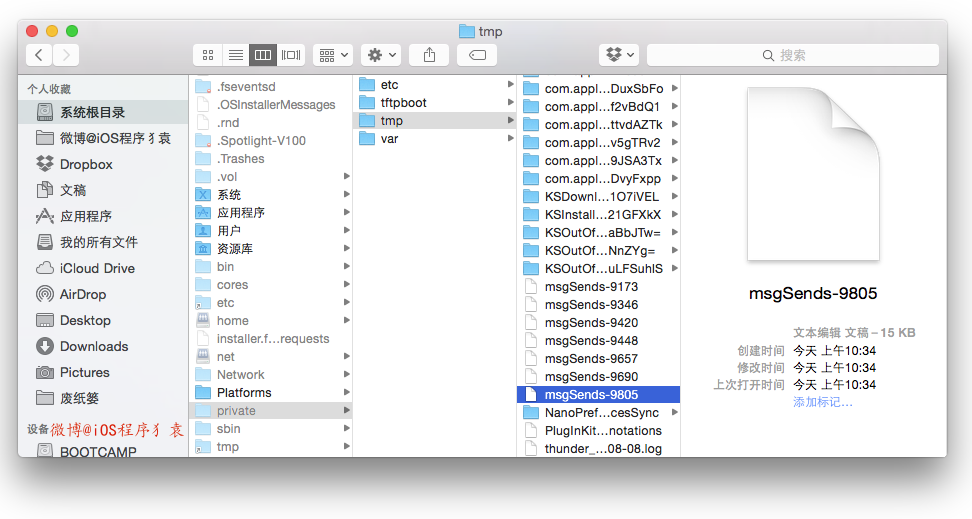The width and height of the screenshot is (972, 519).
Task: Select the 用户 folder icon
Action: [203, 231]
